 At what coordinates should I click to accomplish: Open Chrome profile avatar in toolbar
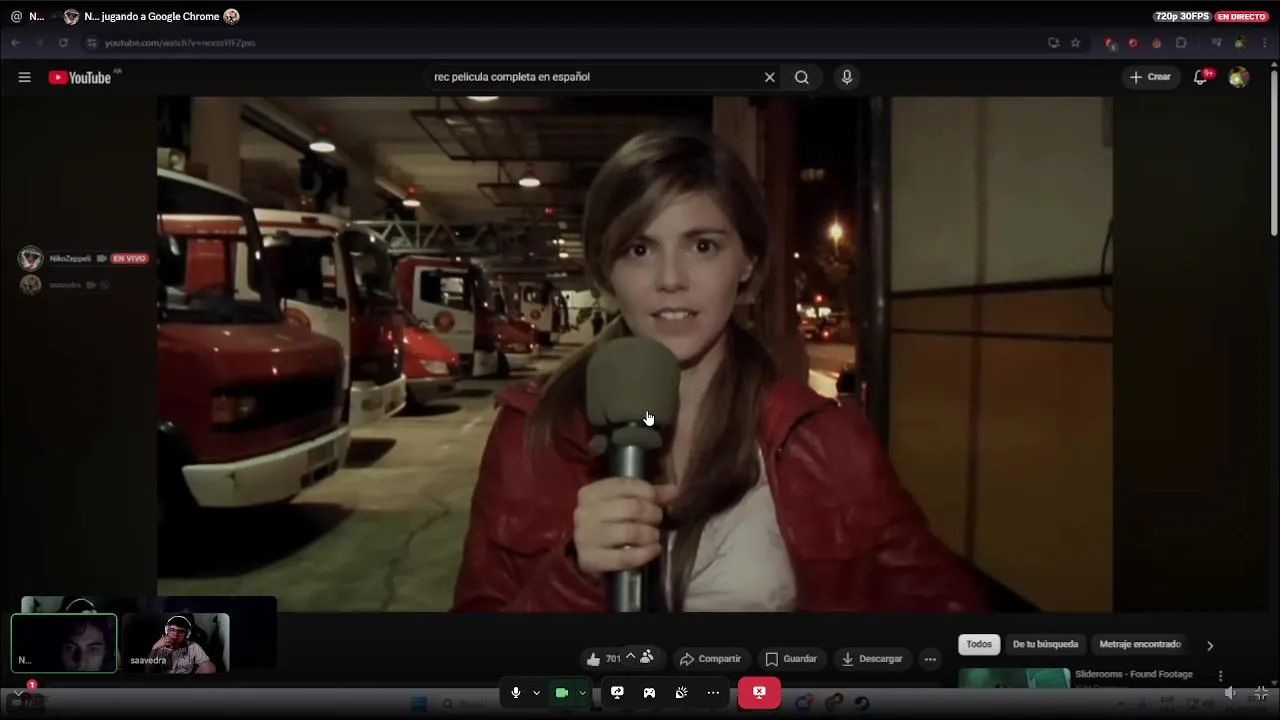1240,43
